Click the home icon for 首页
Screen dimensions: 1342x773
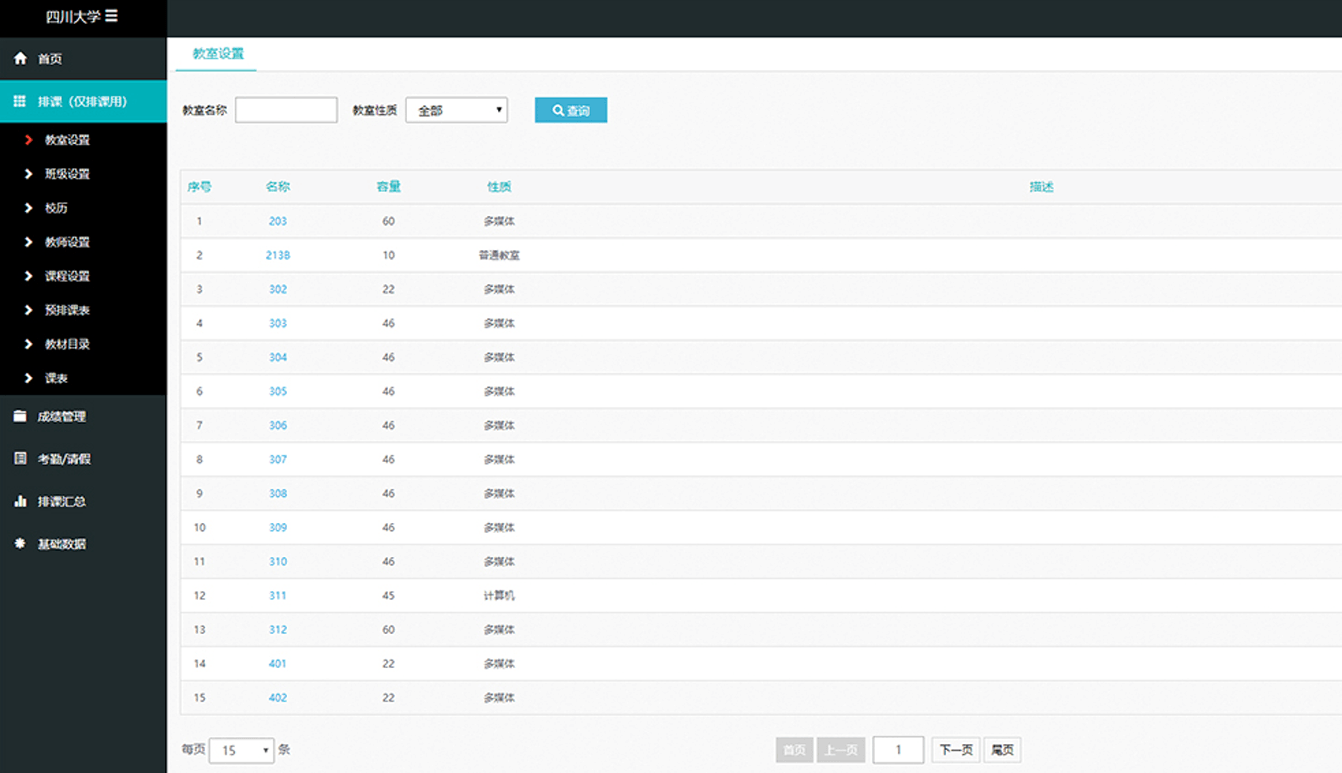tap(20, 59)
